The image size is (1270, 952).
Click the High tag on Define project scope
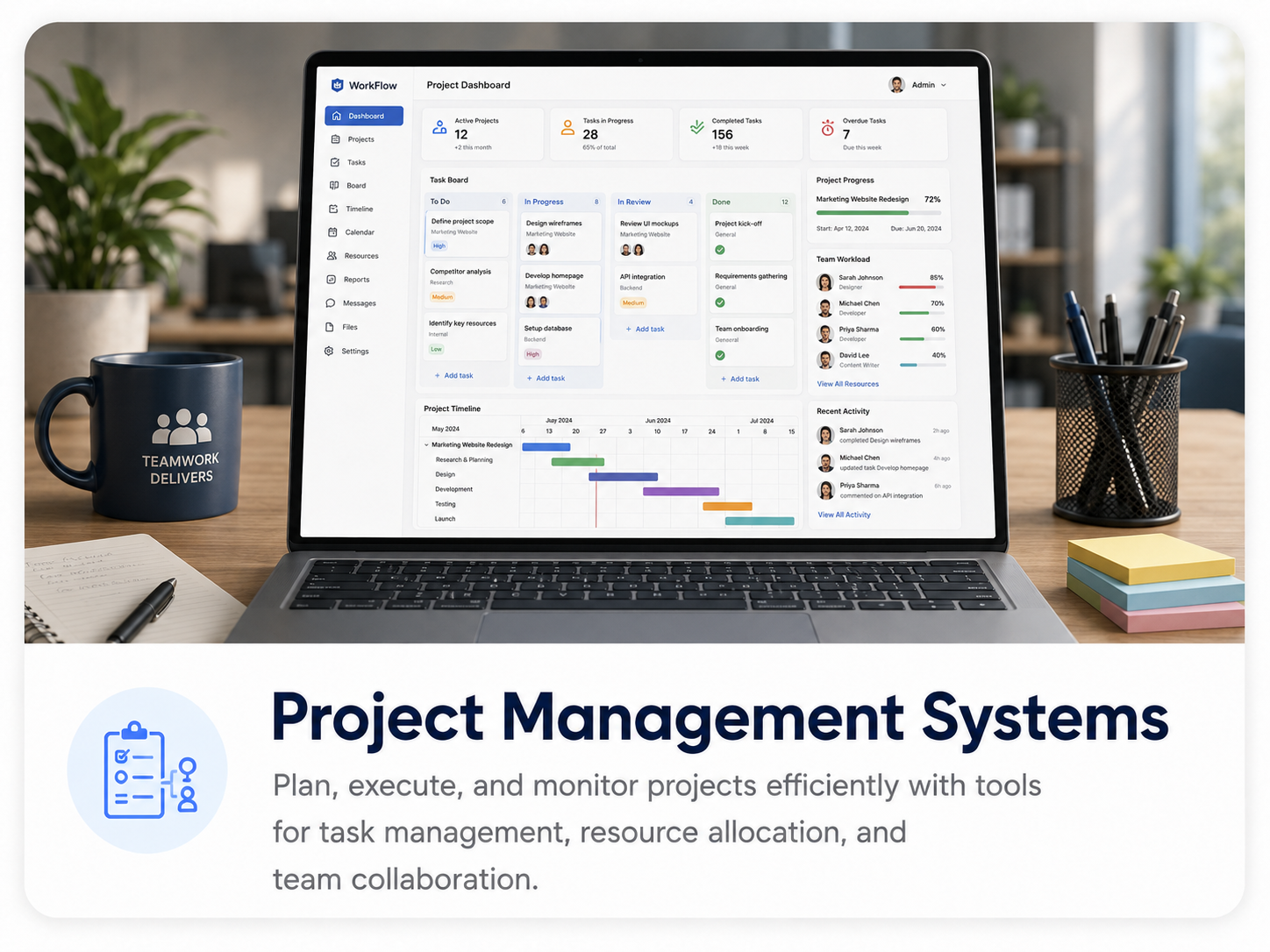[x=439, y=246]
